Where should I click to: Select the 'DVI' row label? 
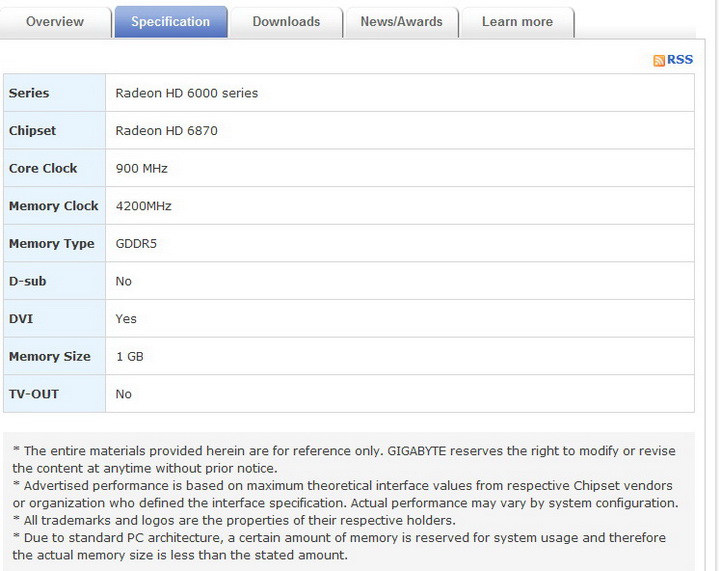(21, 319)
